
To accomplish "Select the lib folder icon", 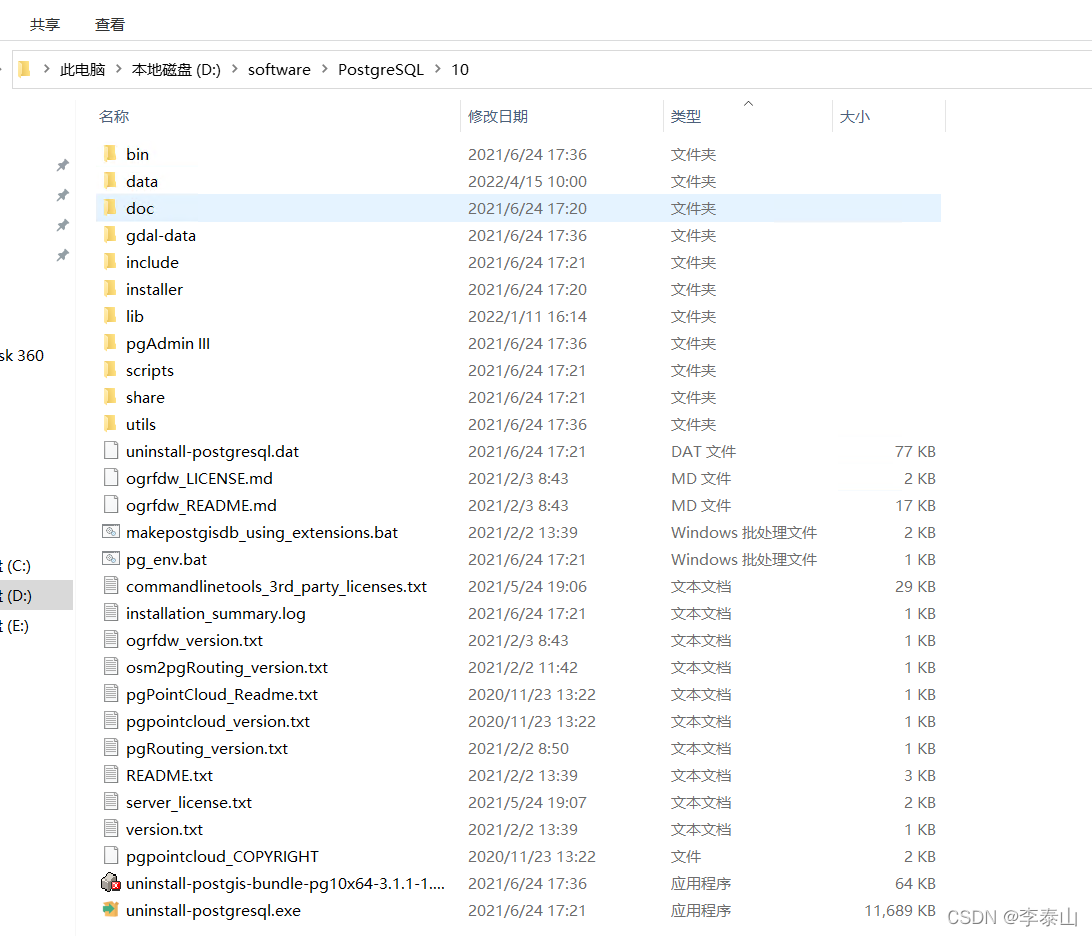I will (110, 315).
